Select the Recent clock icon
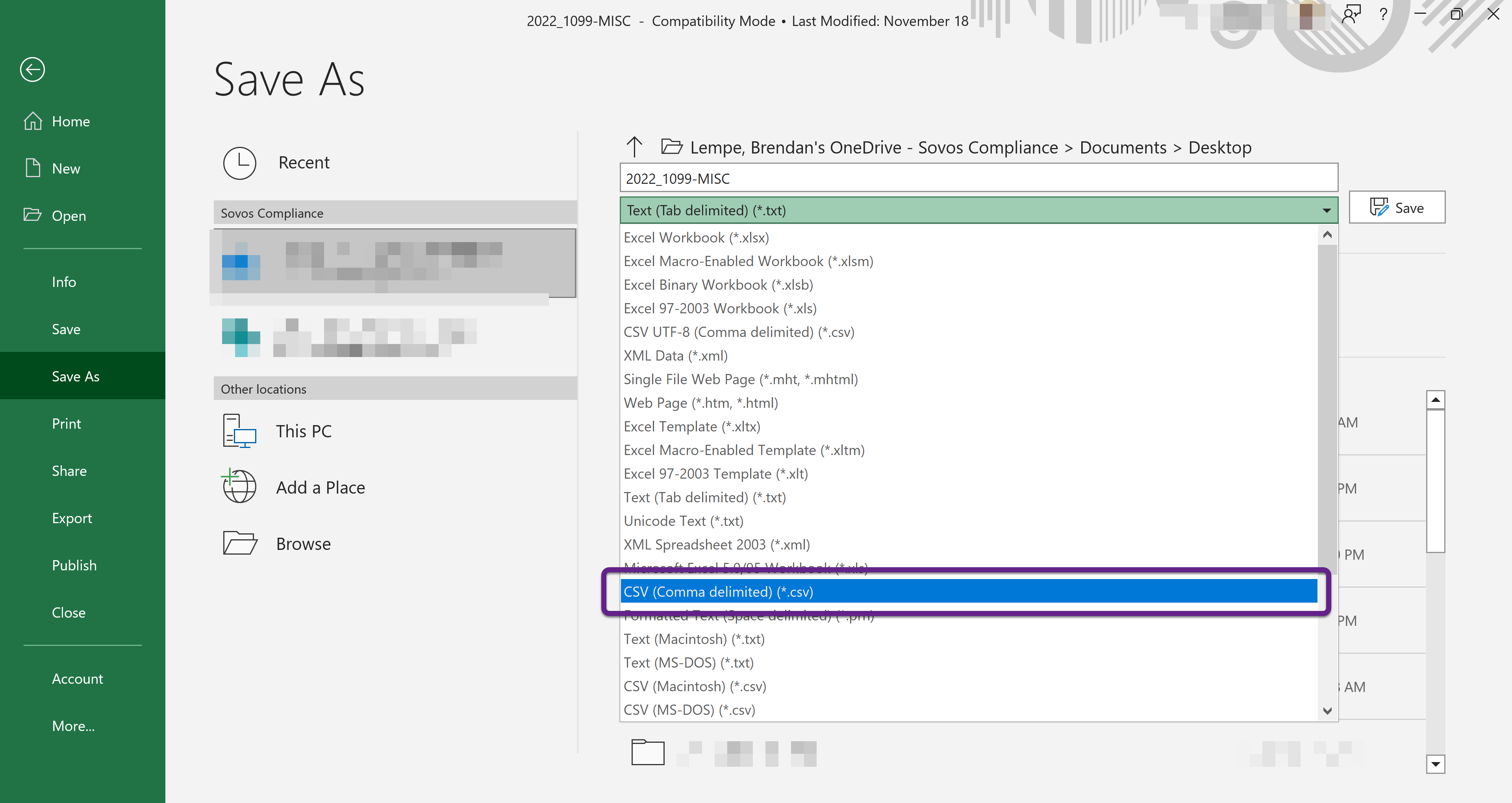The width and height of the screenshot is (1512, 803). click(239, 163)
